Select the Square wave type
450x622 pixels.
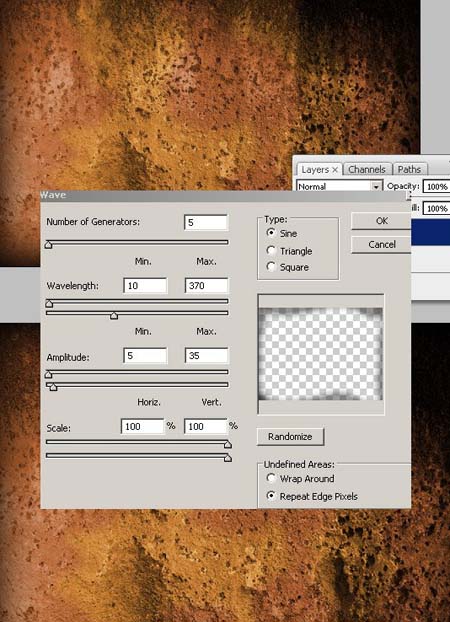[271, 267]
